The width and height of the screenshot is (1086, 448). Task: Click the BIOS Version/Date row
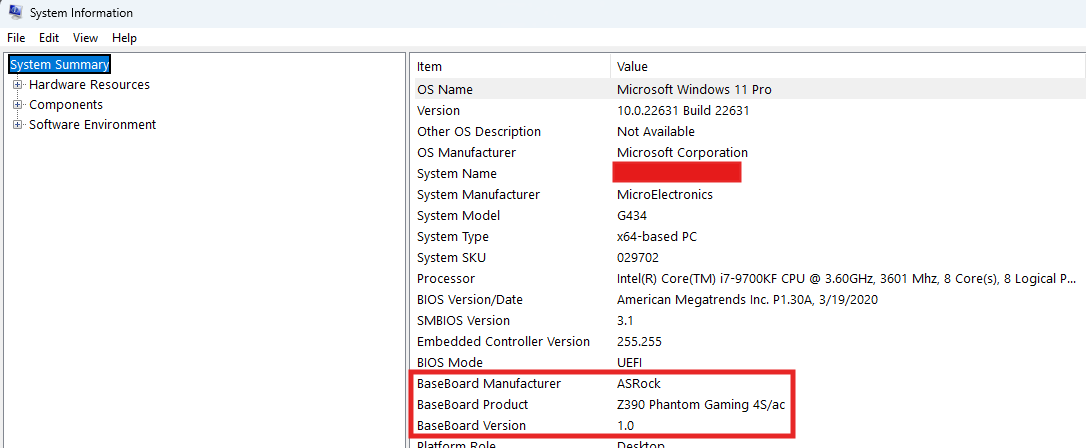click(469, 300)
